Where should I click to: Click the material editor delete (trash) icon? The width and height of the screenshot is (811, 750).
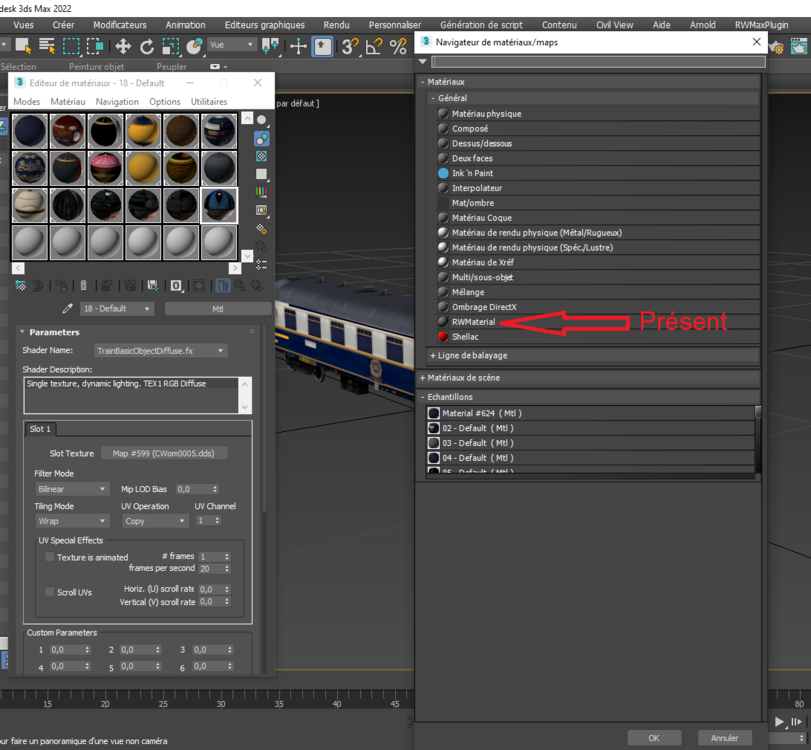pos(83,285)
